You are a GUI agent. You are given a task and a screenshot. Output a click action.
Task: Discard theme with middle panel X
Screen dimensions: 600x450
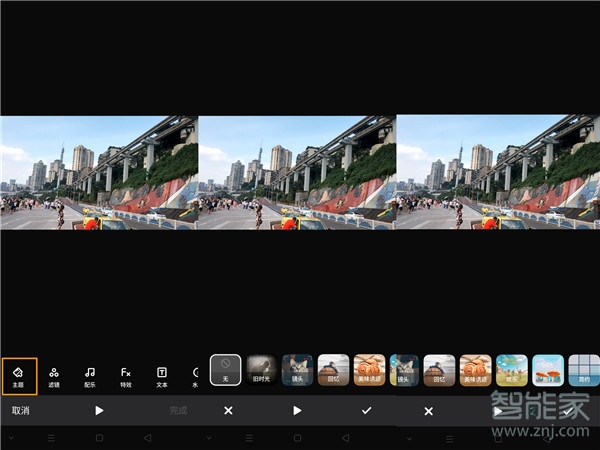click(x=228, y=411)
